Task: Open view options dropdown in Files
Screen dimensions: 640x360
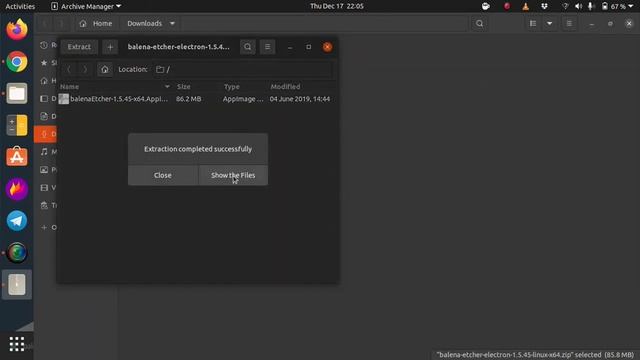Action: [549, 24]
